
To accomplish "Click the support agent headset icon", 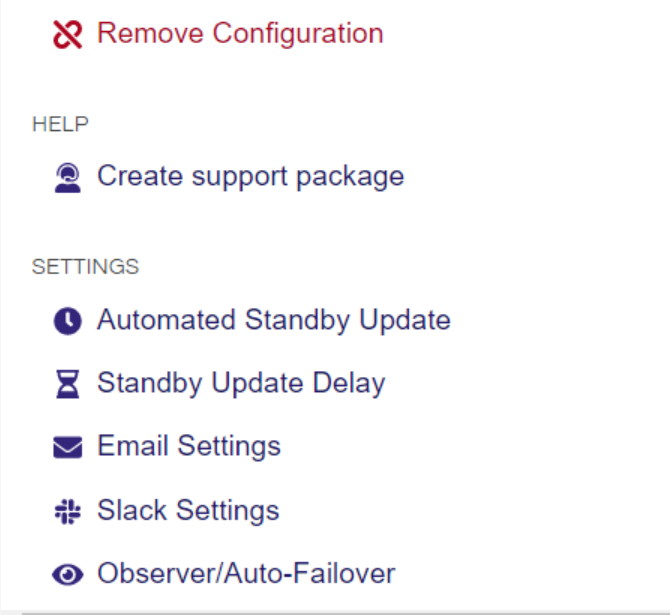I will pos(67,178).
